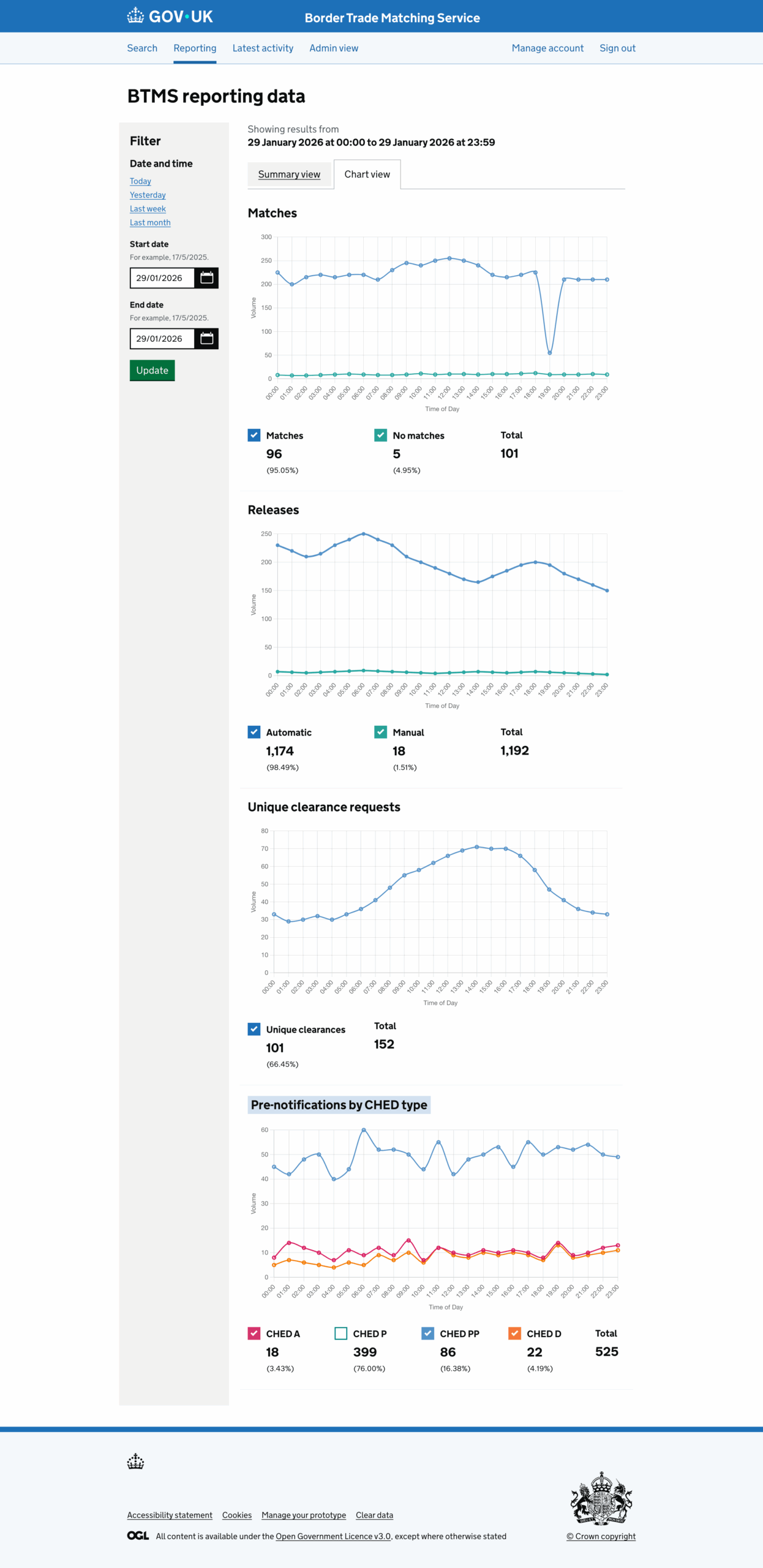The height and width of the screenshot is (1568, 763).
Task: Uncheck the No matches series checkbox
Action: 380,435
